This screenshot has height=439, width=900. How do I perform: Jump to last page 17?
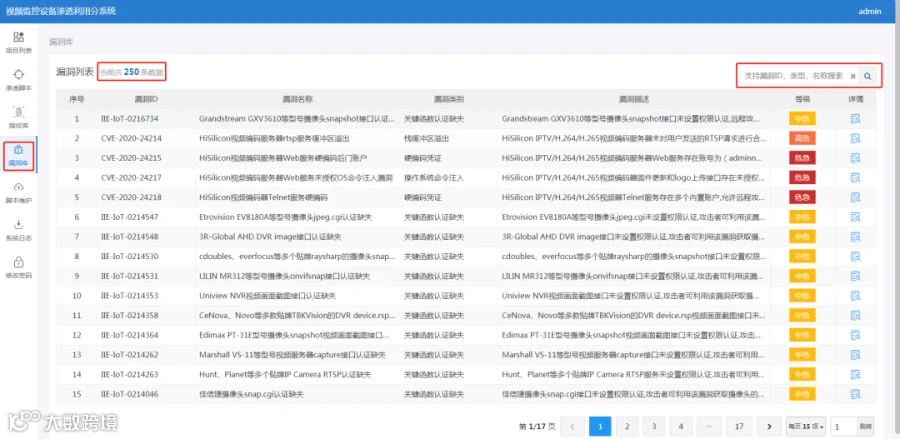tap(739, 426)
